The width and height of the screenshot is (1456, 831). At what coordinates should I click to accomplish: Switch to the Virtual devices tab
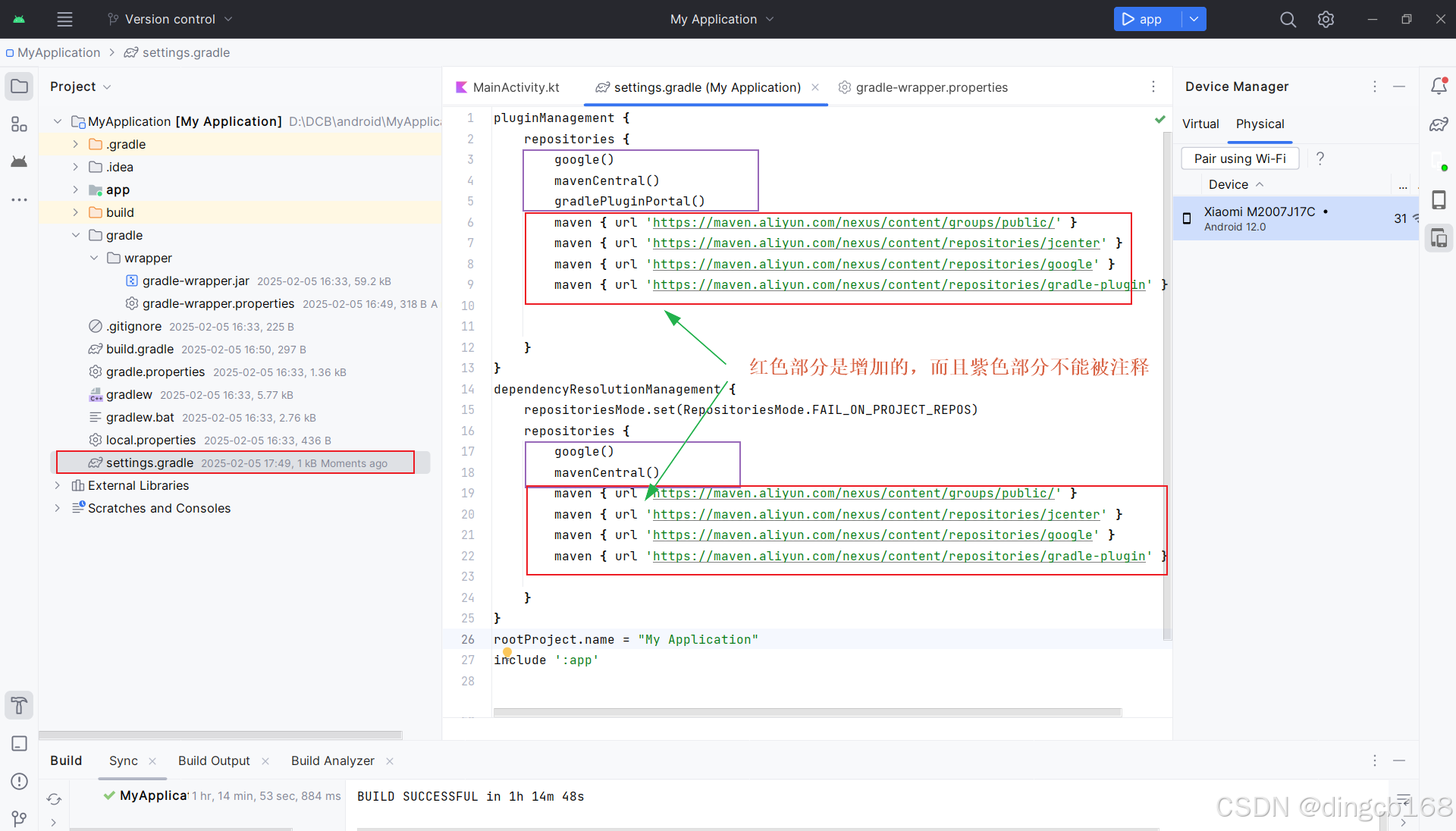(x=1200, y=124)
